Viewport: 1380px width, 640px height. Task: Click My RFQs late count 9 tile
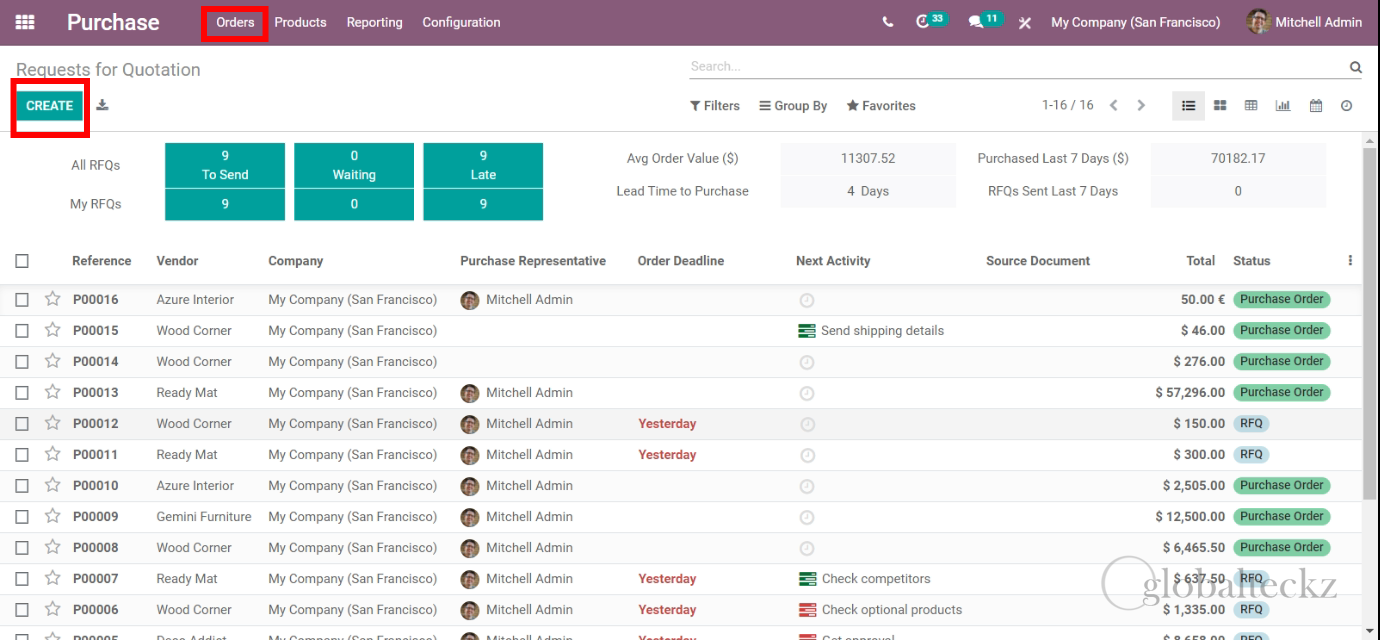483,204
